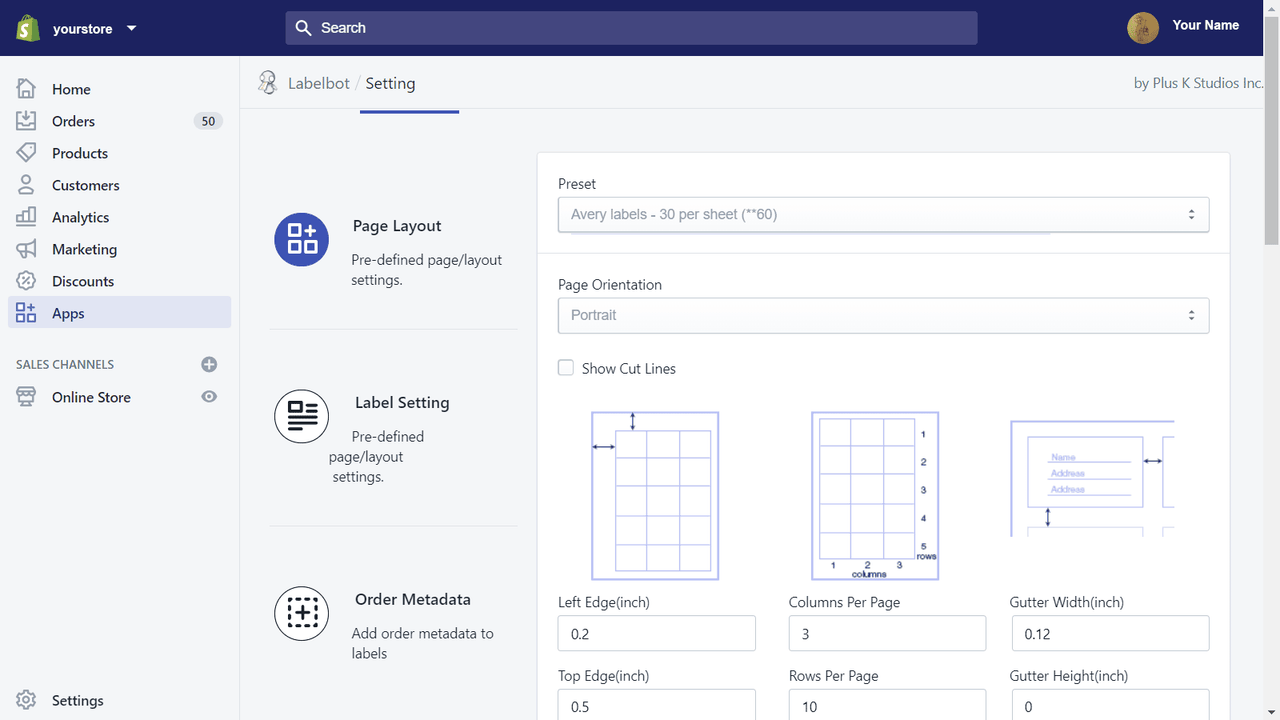Viewport: 1280px width, 720px height.
Task: Select the Label Setting icon
Action: [301, 416]
